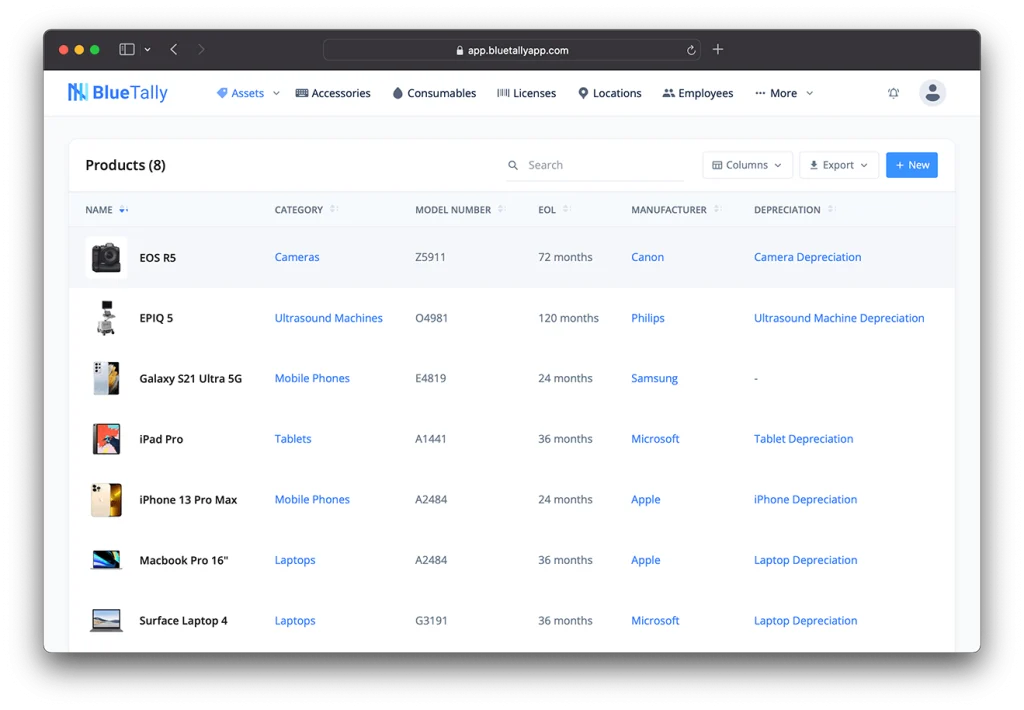Open Laptops link in Surface Laptop row
This screenshot has width=1024, height=710.
pos(295,621)
